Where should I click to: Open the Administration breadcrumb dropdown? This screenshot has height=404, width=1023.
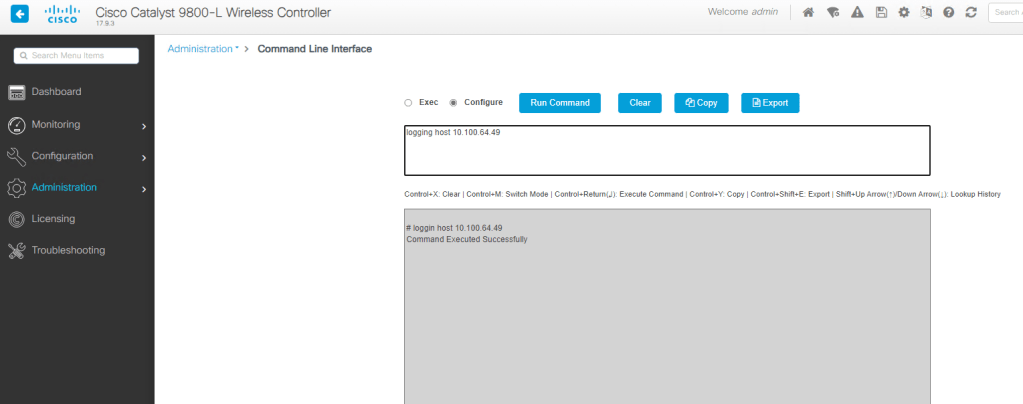tap(203, 49)
